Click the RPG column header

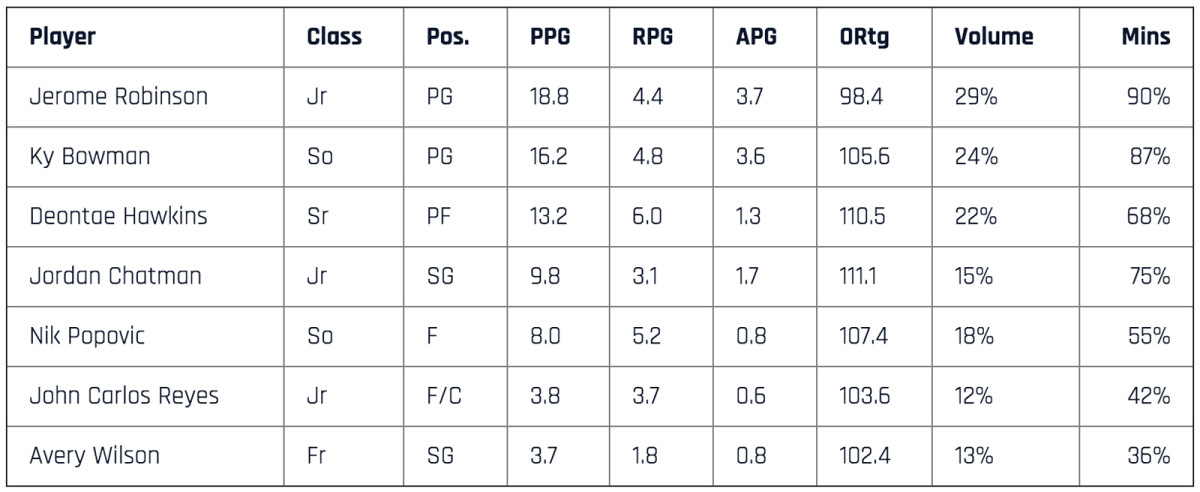tap(651, 38)
